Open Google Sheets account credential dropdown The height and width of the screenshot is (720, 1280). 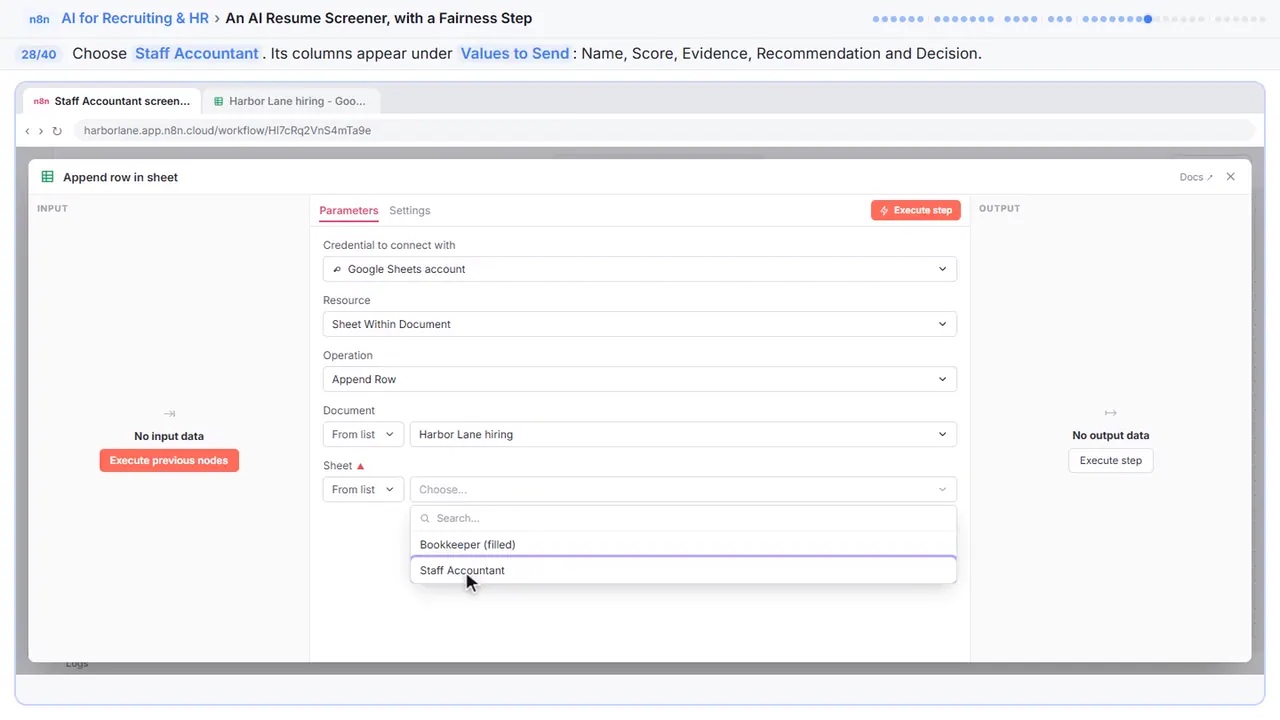pyautogui.click(x=640, y=269)
